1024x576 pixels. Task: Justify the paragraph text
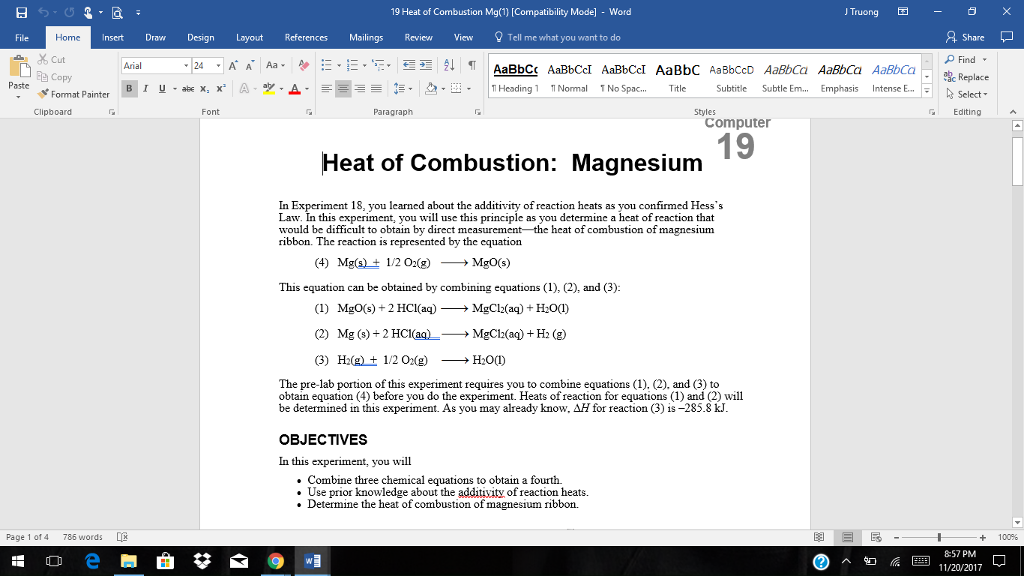(376, 89)
